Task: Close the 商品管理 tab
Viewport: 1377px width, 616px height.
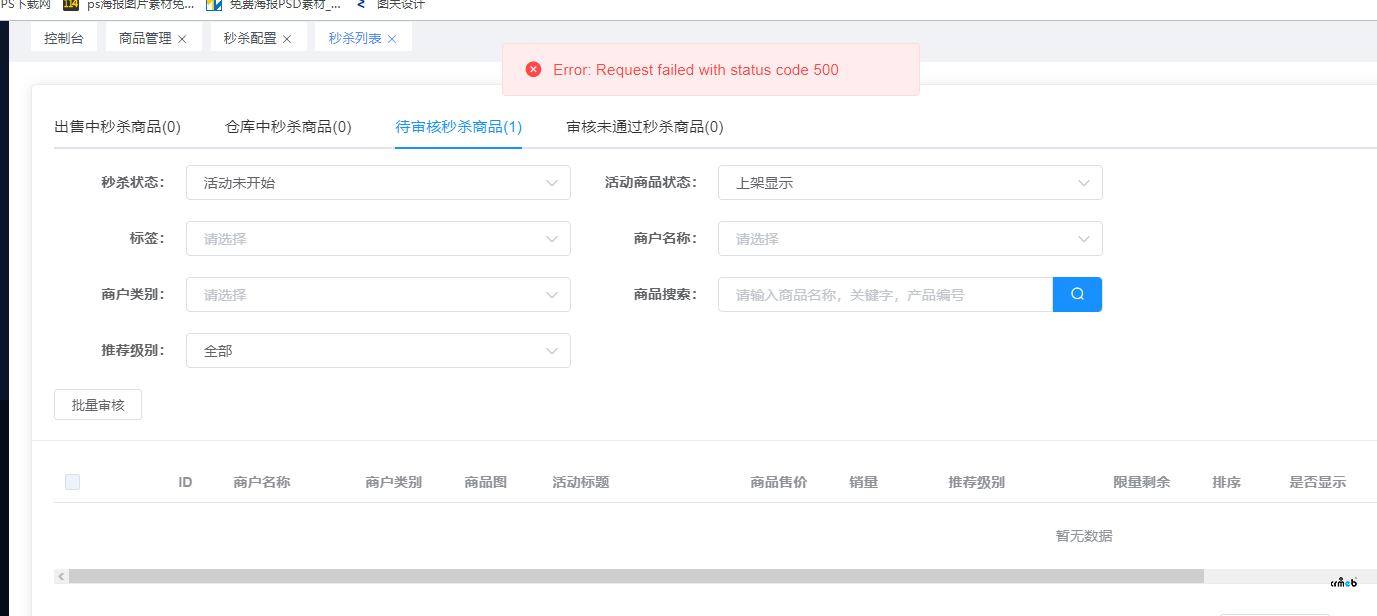Action: tap(182, 39)
